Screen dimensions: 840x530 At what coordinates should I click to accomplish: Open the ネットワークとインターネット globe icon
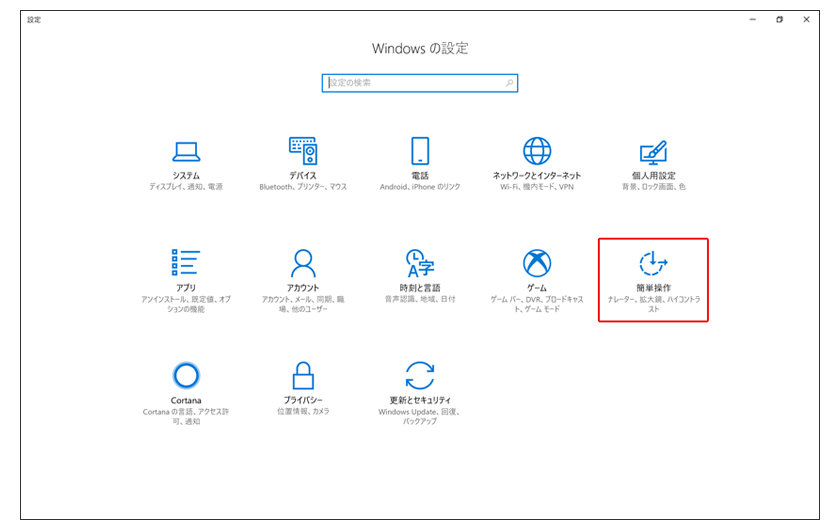coord(537,151)
